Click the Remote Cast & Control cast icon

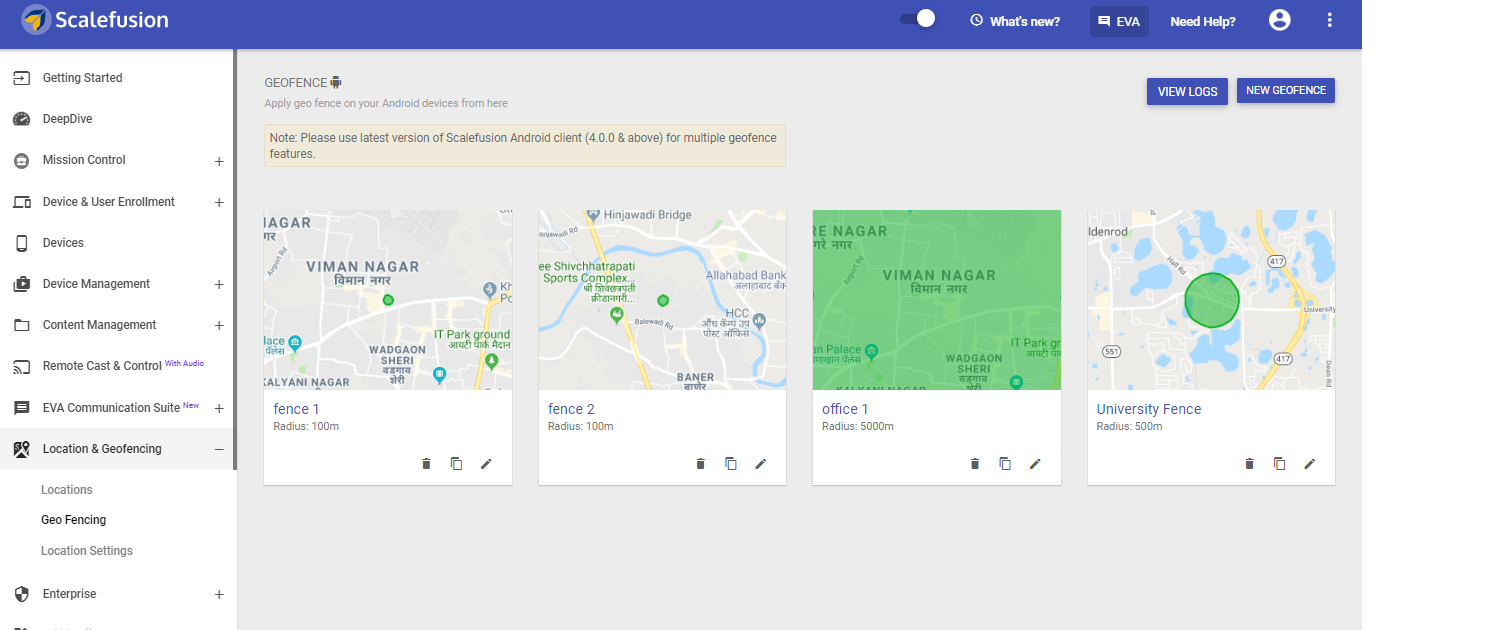22,367
